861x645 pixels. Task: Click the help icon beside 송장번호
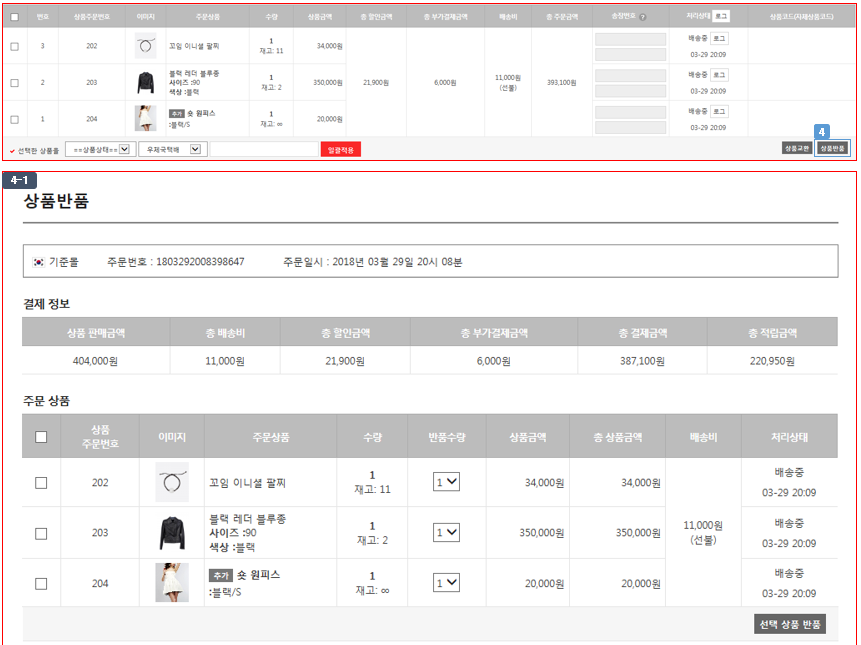pos(642,17)
